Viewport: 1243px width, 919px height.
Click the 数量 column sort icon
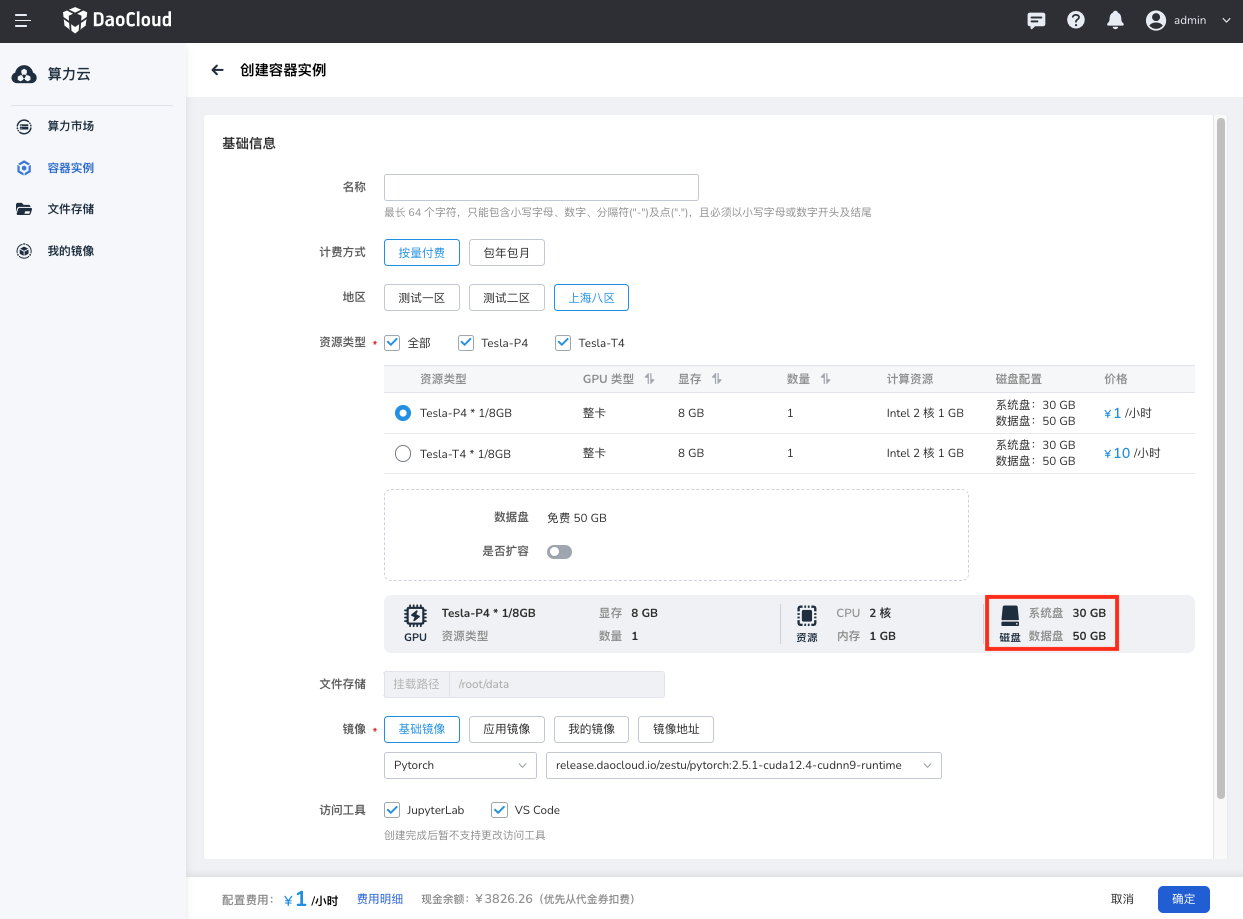tap(825, 379)
